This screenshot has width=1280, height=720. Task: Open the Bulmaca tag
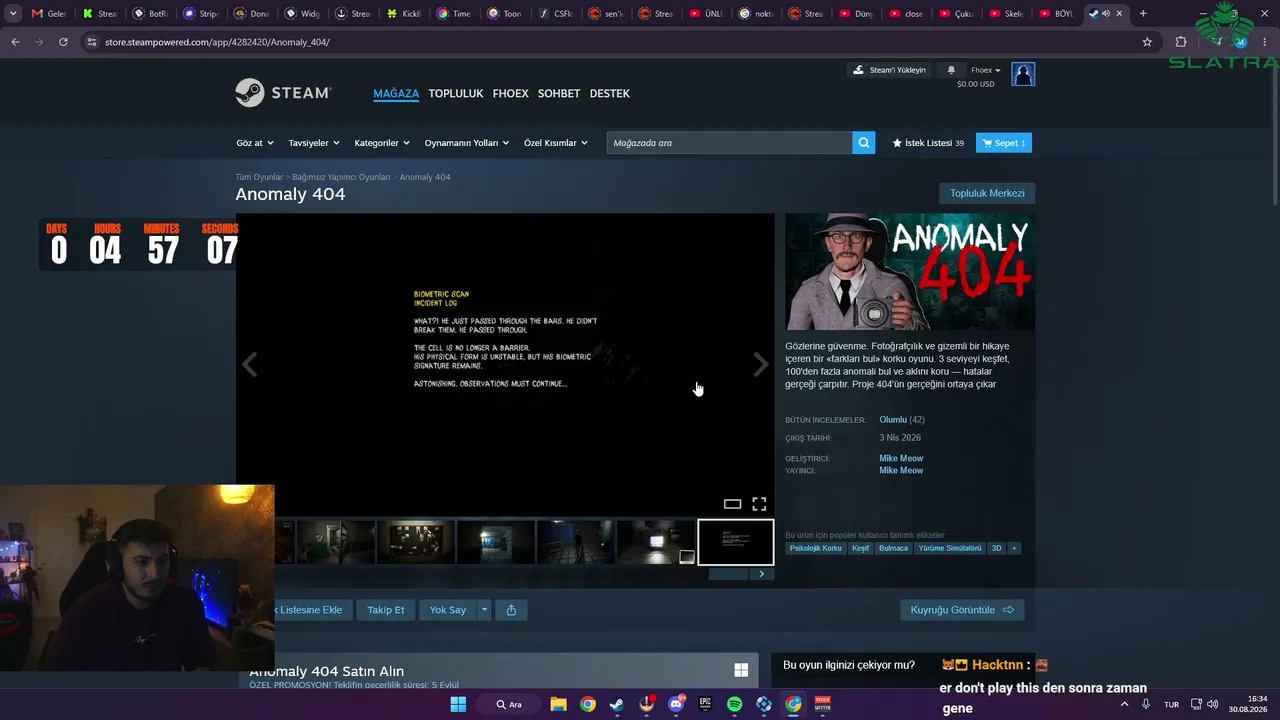894,548
